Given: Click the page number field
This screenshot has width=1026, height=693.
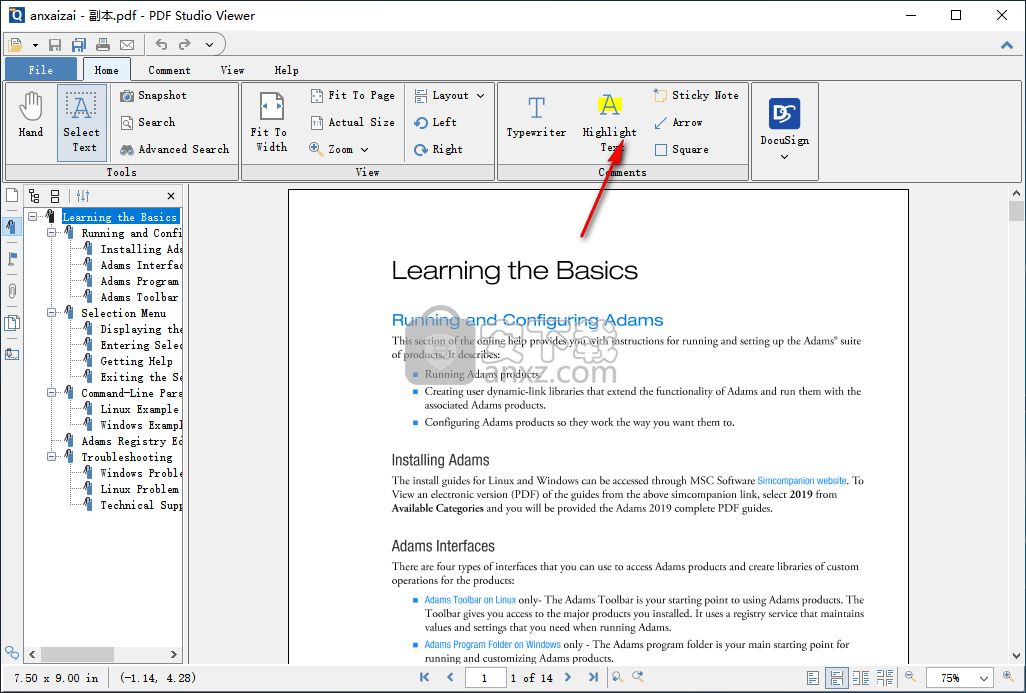Looking at the screenshot, I should 485,678.
